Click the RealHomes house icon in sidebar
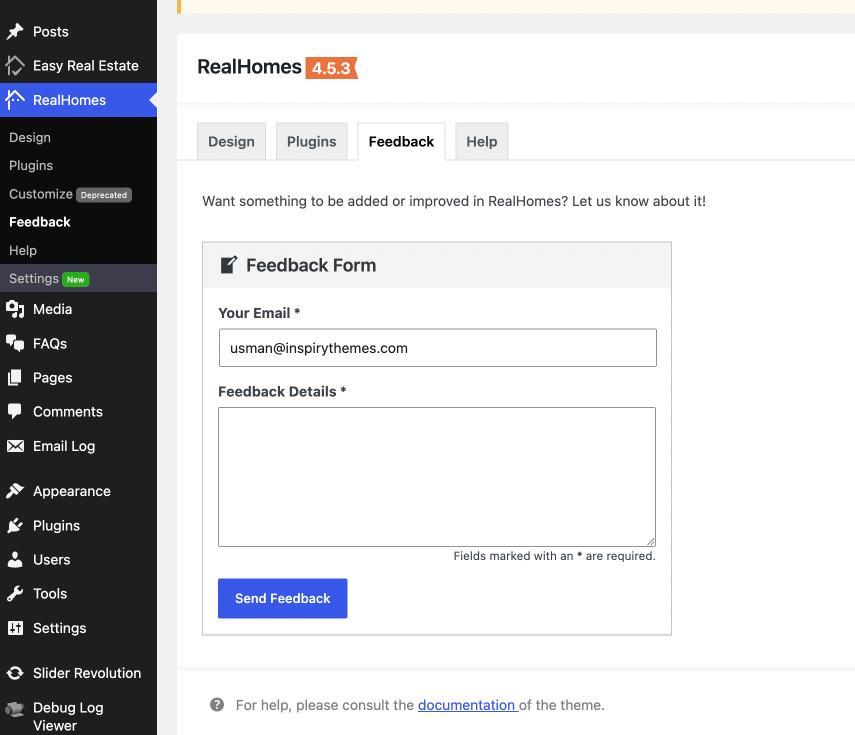 (15, 100)
